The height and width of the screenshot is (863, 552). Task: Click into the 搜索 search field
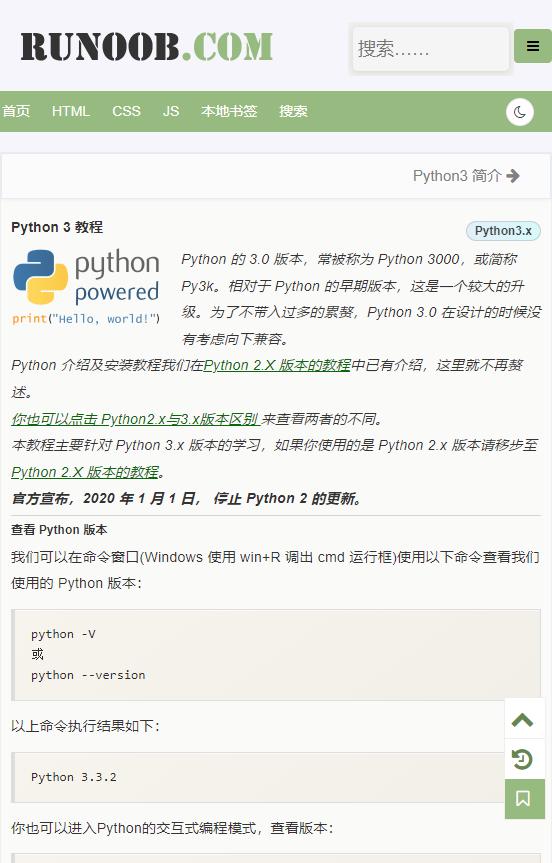[430, 49]
